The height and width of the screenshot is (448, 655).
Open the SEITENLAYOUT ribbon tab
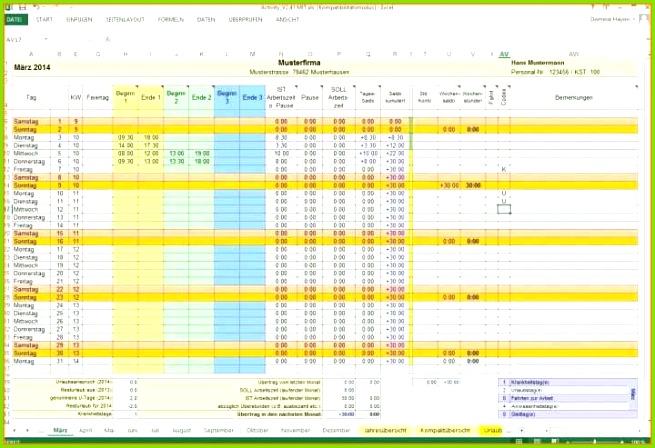pos(125,20)
